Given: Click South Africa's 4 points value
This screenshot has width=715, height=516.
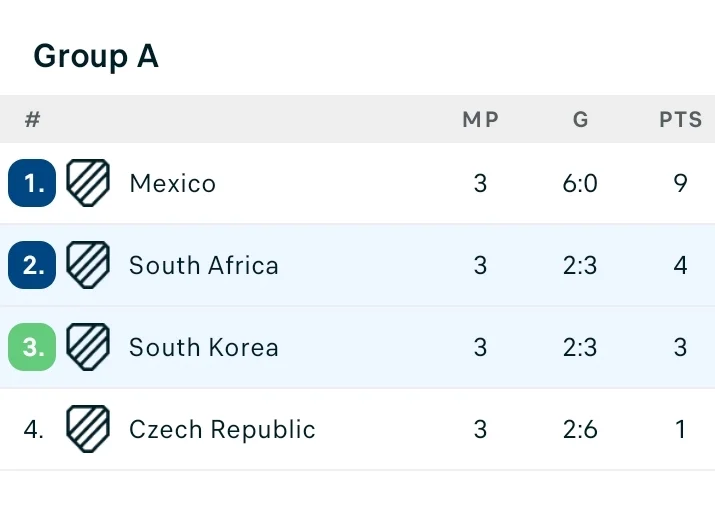Looking at the screenshot, I should pos(680,265).
